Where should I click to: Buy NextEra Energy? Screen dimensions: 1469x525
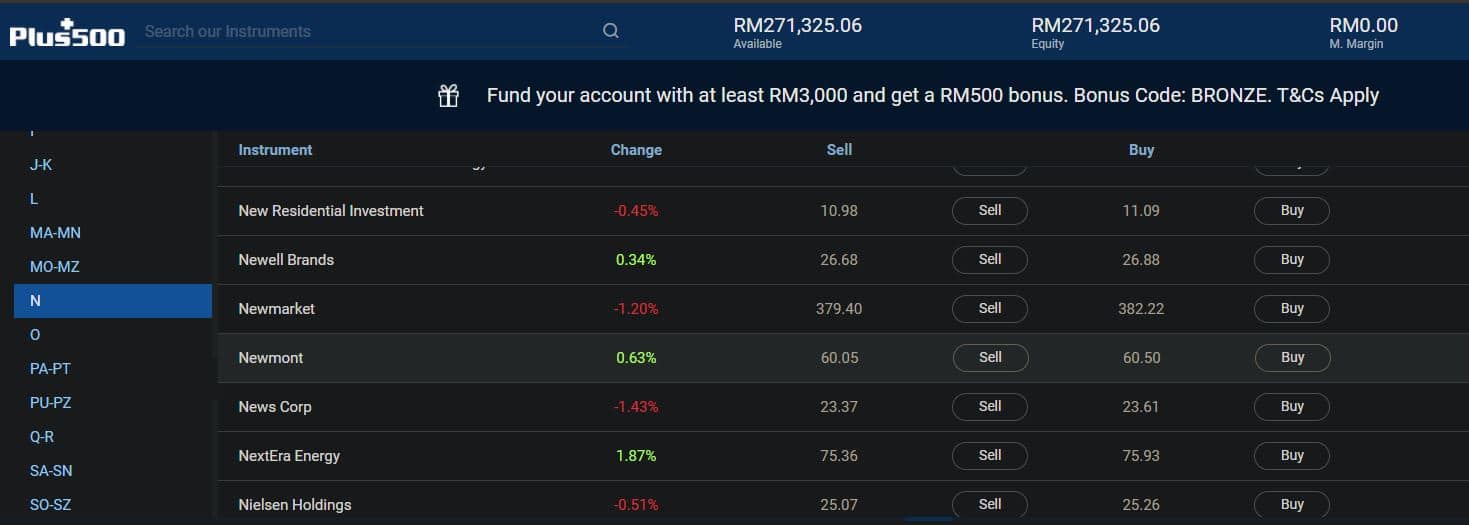pyautogui.click(x=1292, y=456)
